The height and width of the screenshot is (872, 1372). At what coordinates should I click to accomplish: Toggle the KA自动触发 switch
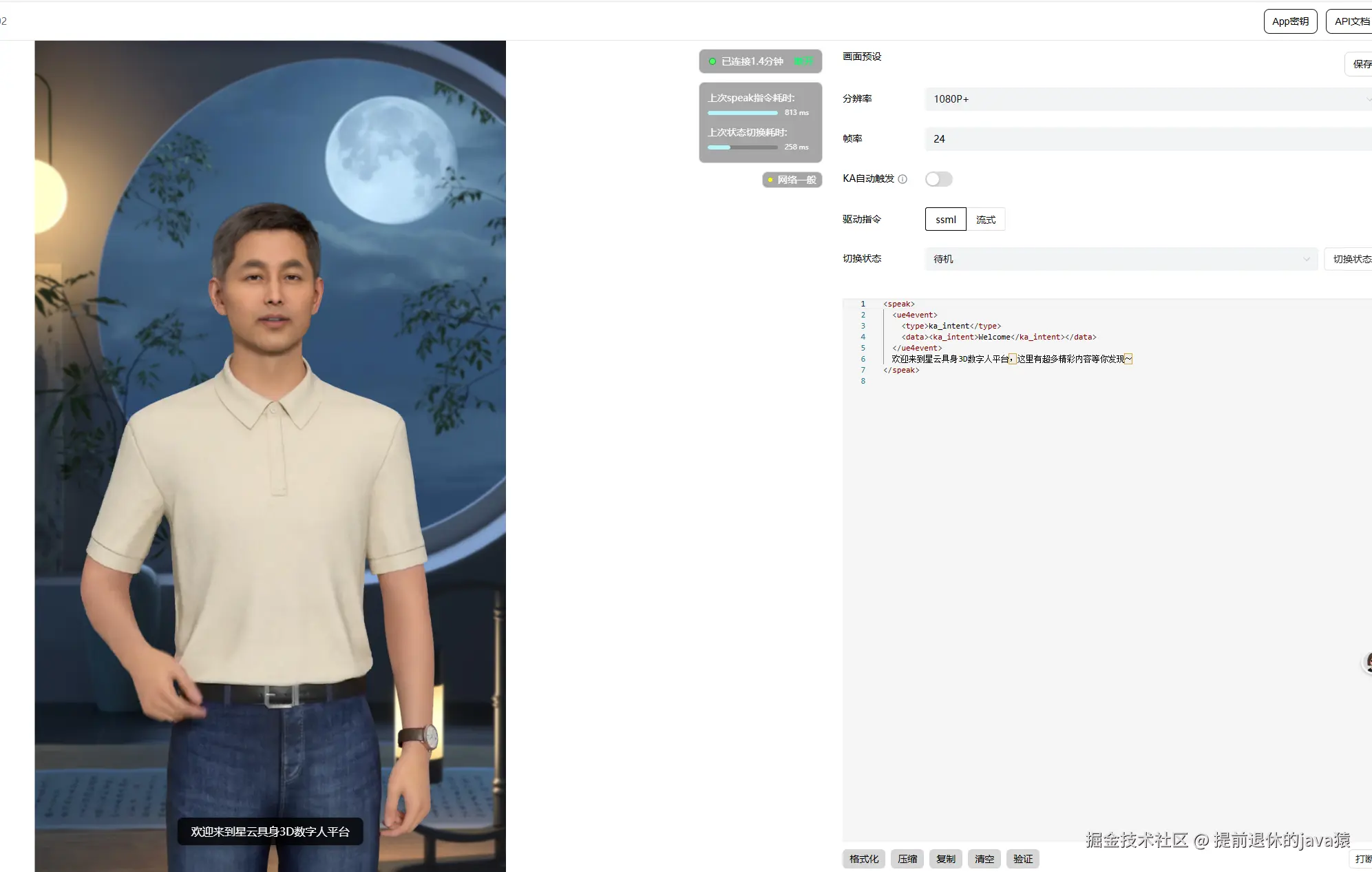click(x=938, y=179)
